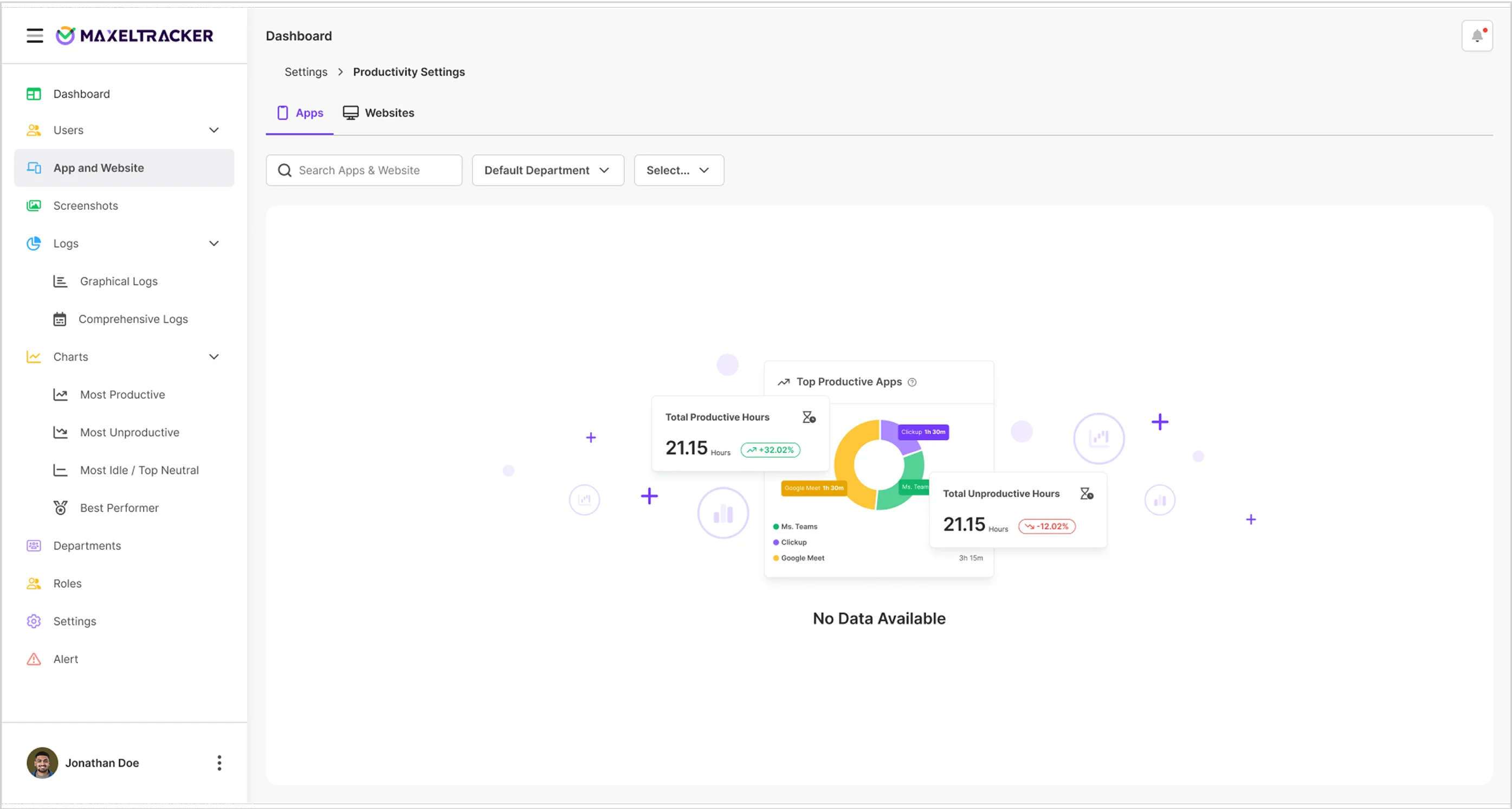
Task: Click the MaxelTracker logo
Action: tap(134, 36)
